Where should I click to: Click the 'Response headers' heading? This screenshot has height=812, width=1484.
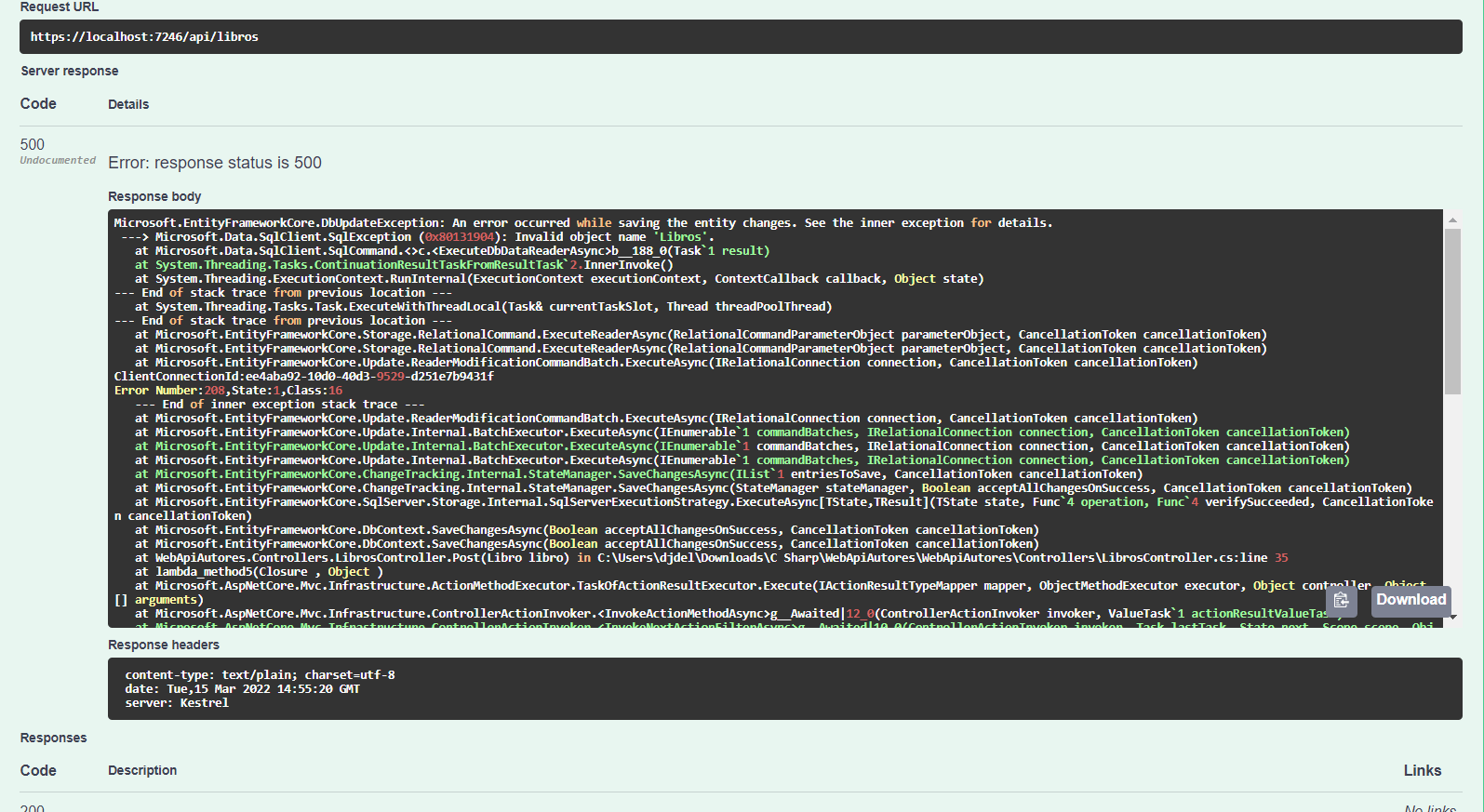coord(164,645)
